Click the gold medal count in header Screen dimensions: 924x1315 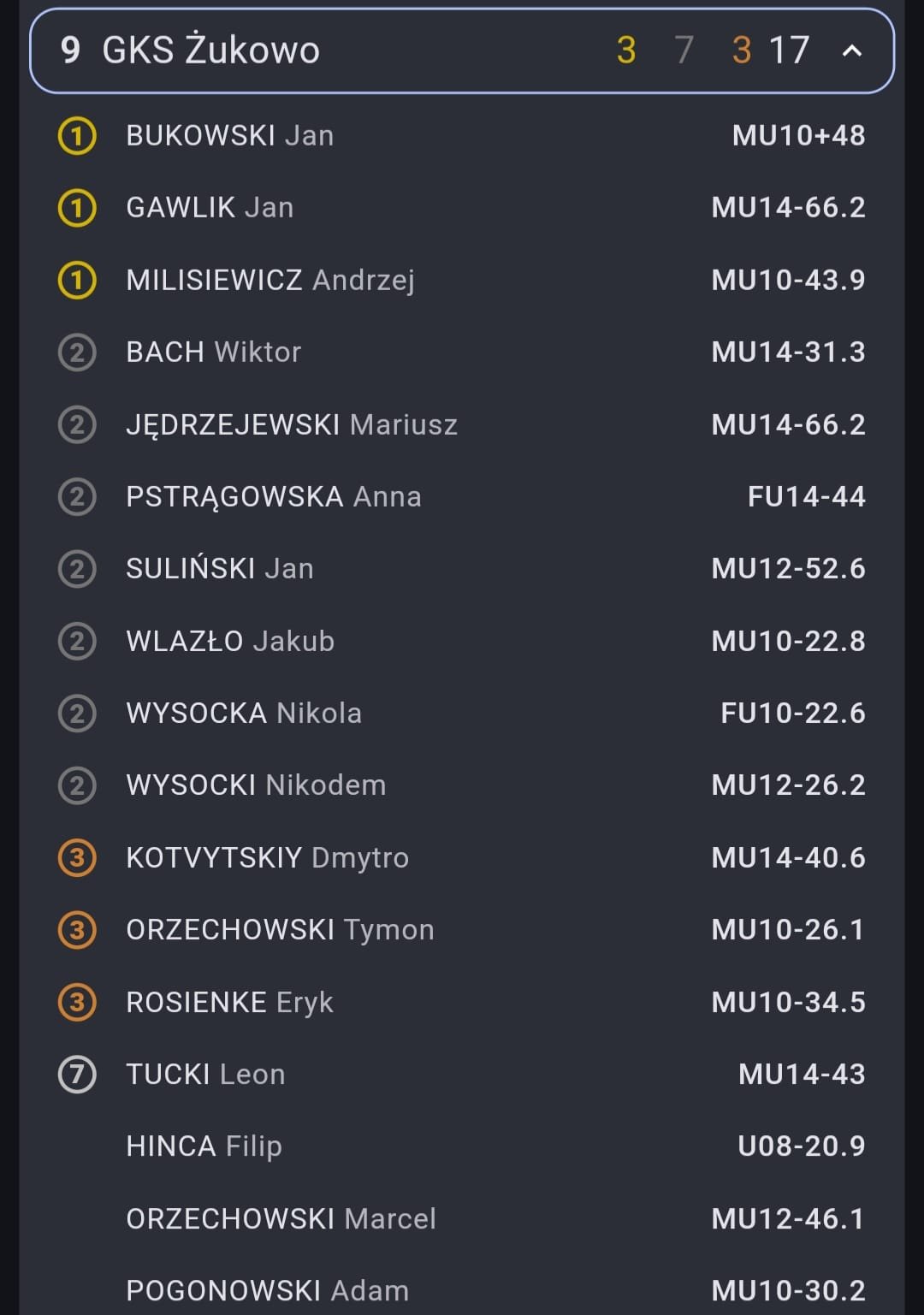pos(626,51)
